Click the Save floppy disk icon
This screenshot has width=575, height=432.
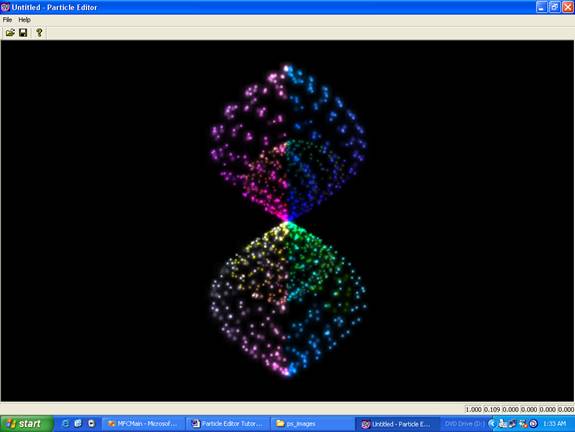pos(23,33)
